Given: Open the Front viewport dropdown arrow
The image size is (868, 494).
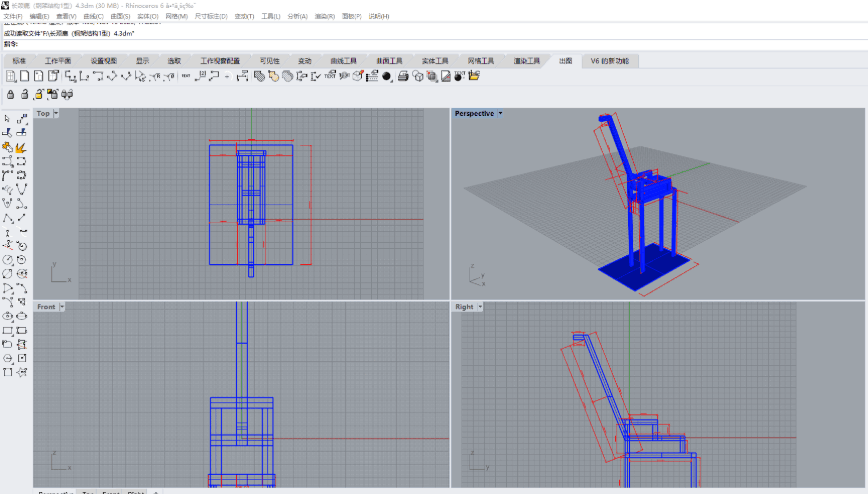Looking at the screenshot, I should point(61,307).
